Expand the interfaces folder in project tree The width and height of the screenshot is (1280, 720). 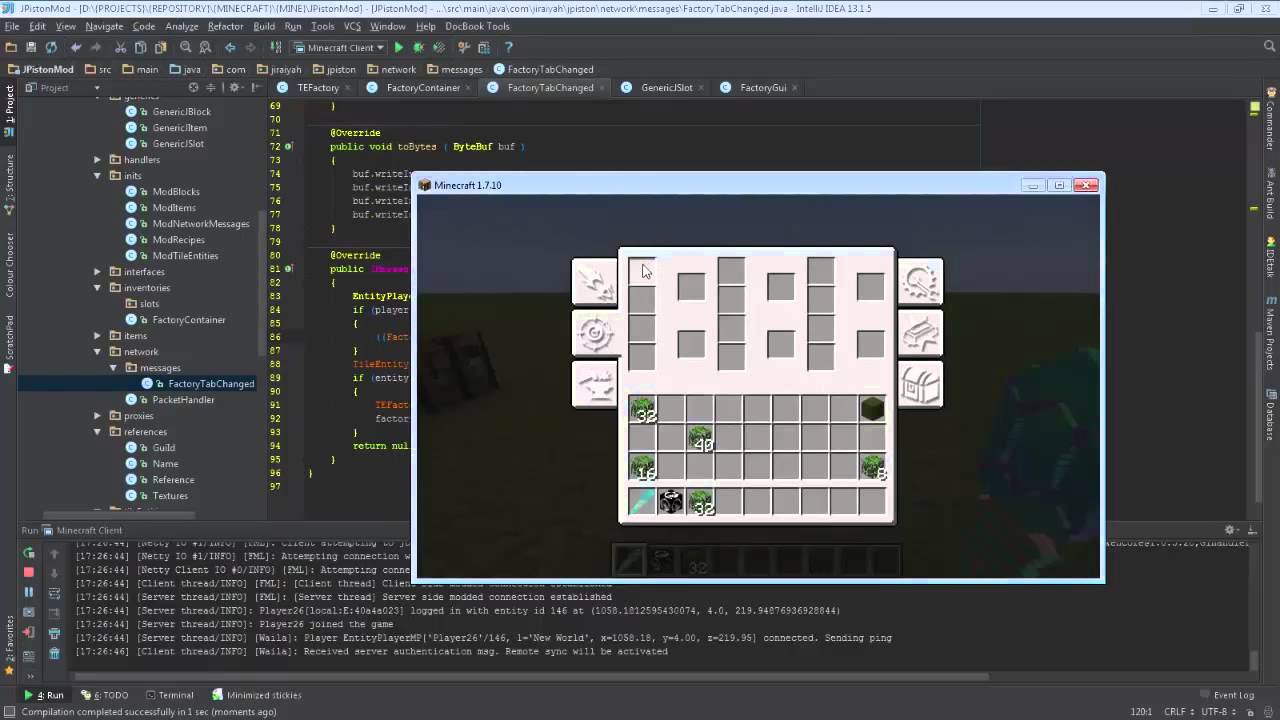point(98,272)
